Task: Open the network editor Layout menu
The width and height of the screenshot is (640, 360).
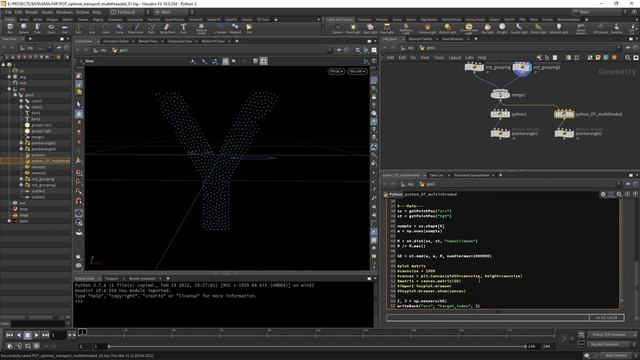Action: 454,58
